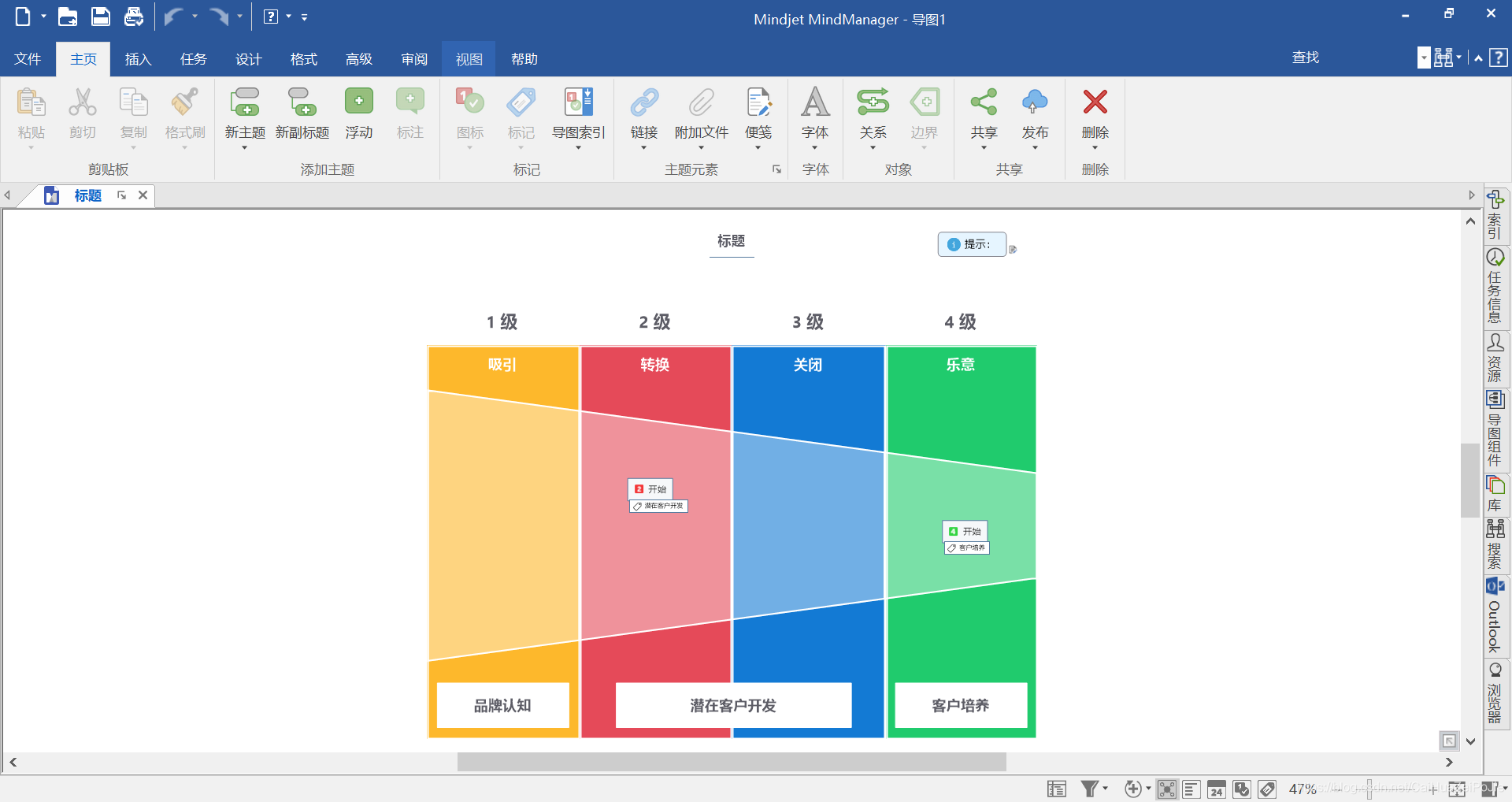Click the 查找 search field
Image resolution: width=1512 pixels, height=802 pixels.
coord(1353,58)
